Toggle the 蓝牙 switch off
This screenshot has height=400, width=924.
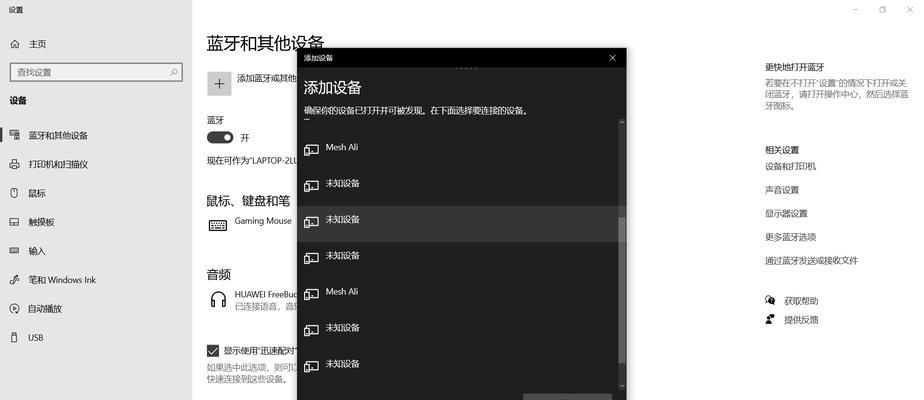tap(220, 137)
